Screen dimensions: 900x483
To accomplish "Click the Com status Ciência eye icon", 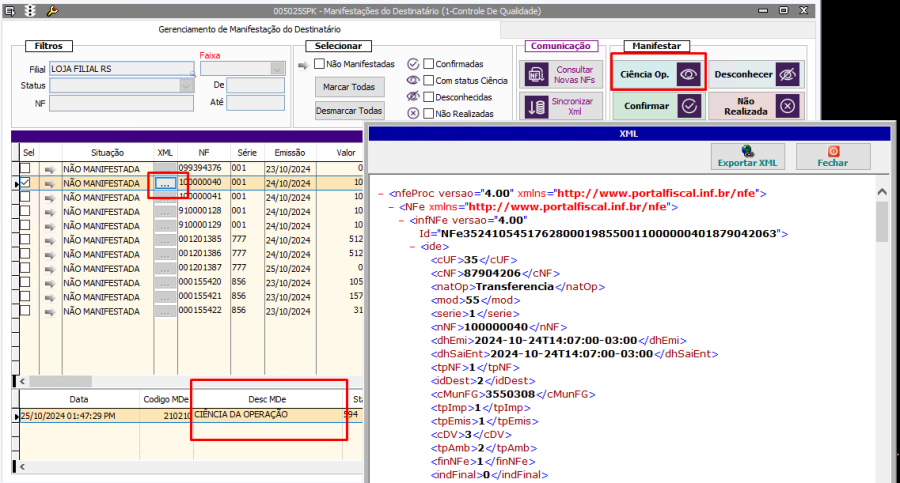I will (x=413, y=80).
